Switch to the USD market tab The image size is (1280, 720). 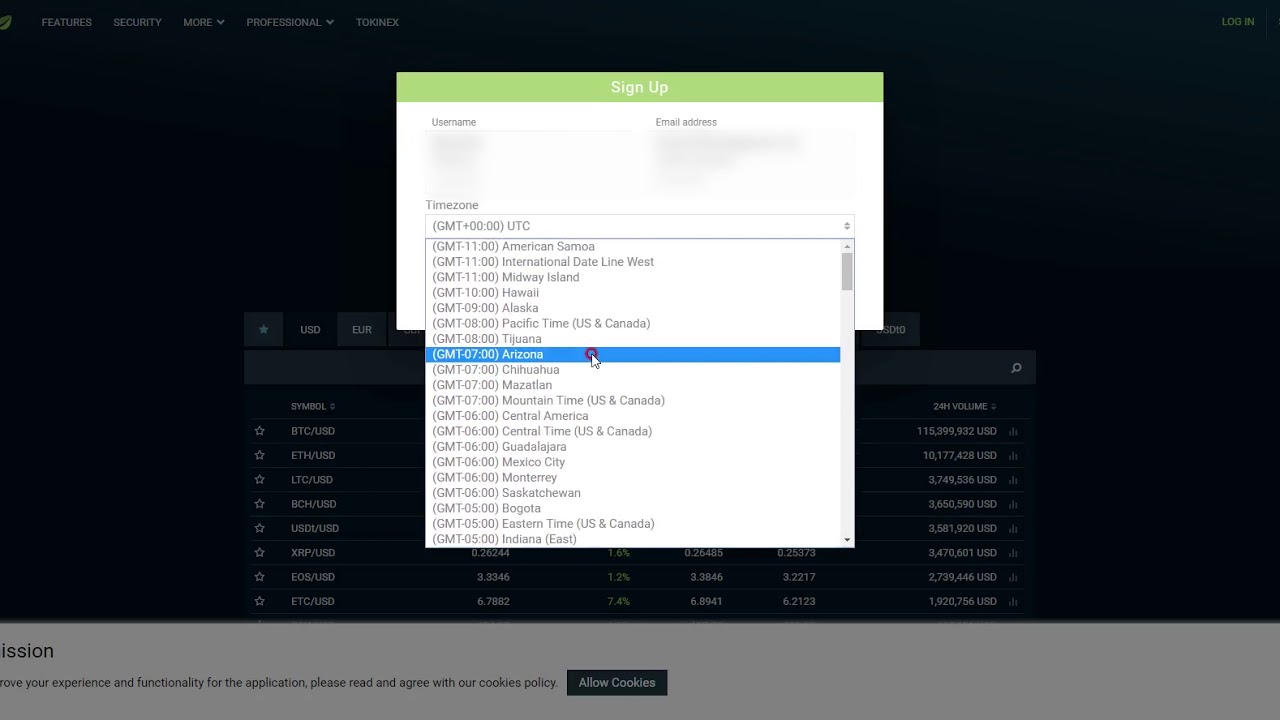coord(310,329)
